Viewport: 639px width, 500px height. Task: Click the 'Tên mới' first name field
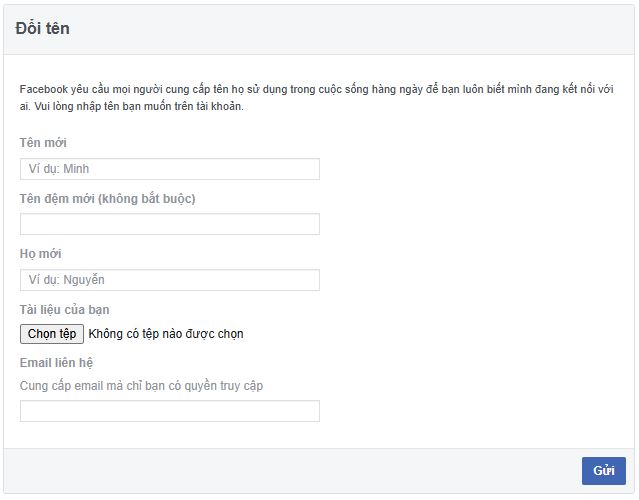click(x=170, y=169)
